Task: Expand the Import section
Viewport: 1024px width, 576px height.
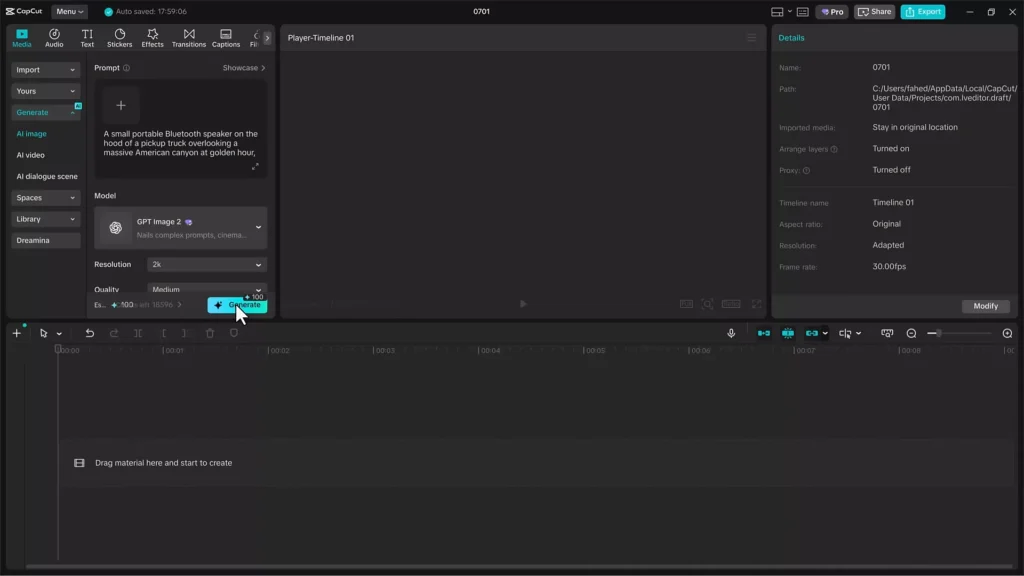Action: pos(45,70)
